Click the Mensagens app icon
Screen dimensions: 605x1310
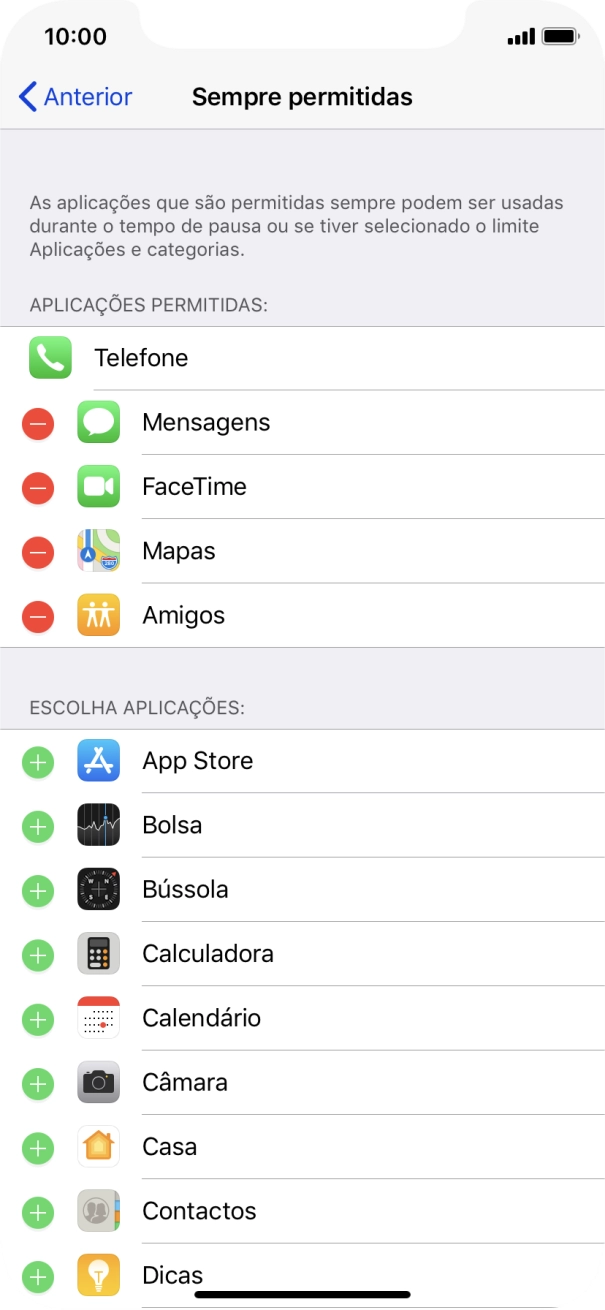98,422
